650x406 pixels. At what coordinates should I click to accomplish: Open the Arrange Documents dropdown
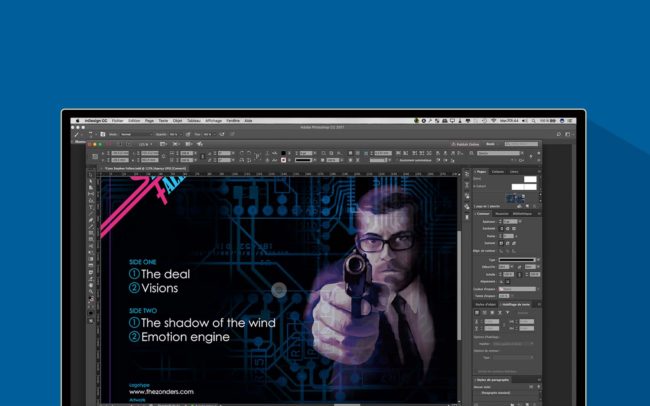[x=188, y=144]
